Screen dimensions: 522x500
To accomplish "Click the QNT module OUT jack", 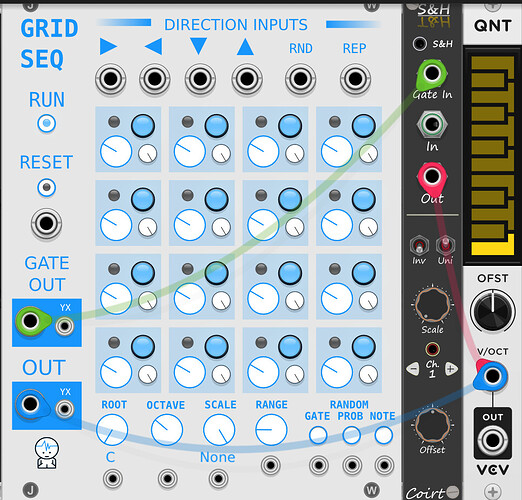I will (492, 441).
